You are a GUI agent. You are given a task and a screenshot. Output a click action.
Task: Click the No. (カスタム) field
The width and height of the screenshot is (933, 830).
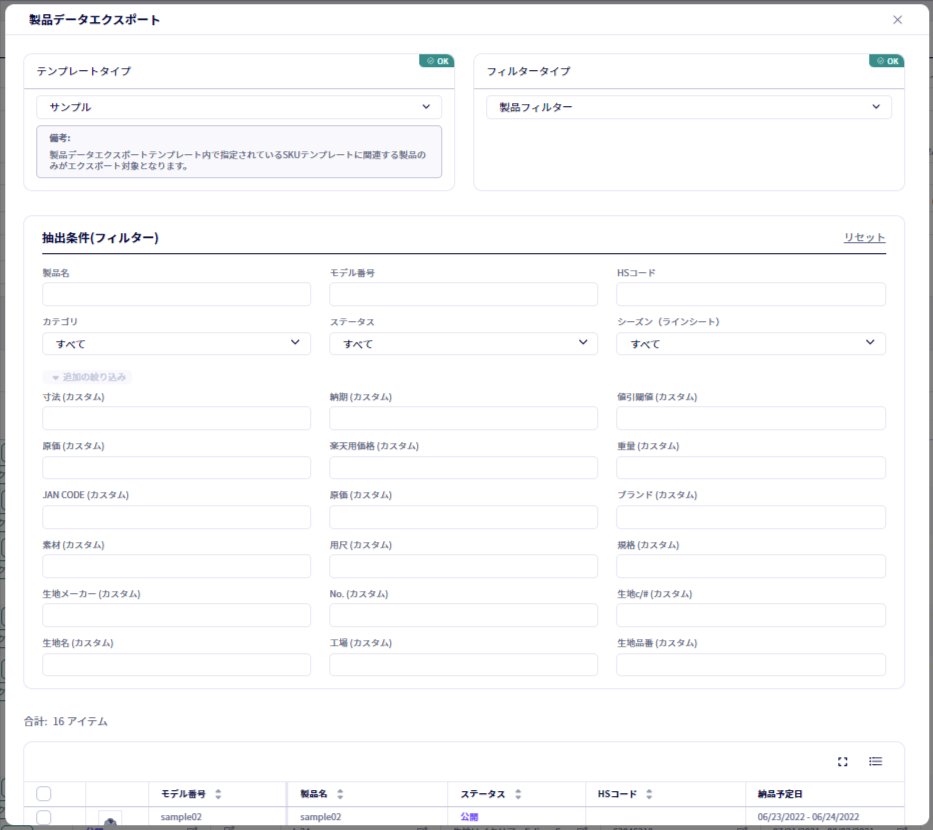coord(464,615)
